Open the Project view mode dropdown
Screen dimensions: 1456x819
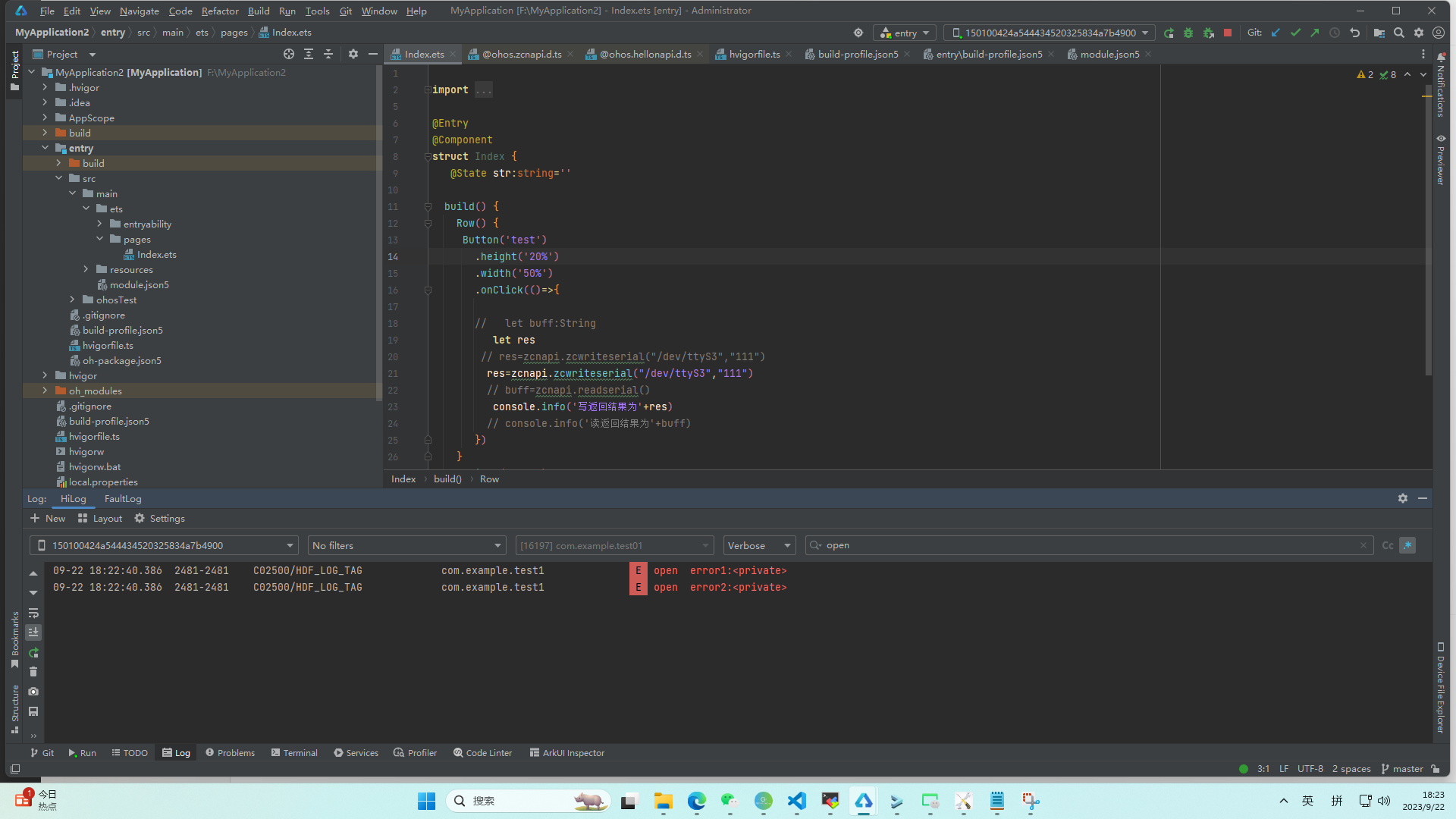pos(64,54)
